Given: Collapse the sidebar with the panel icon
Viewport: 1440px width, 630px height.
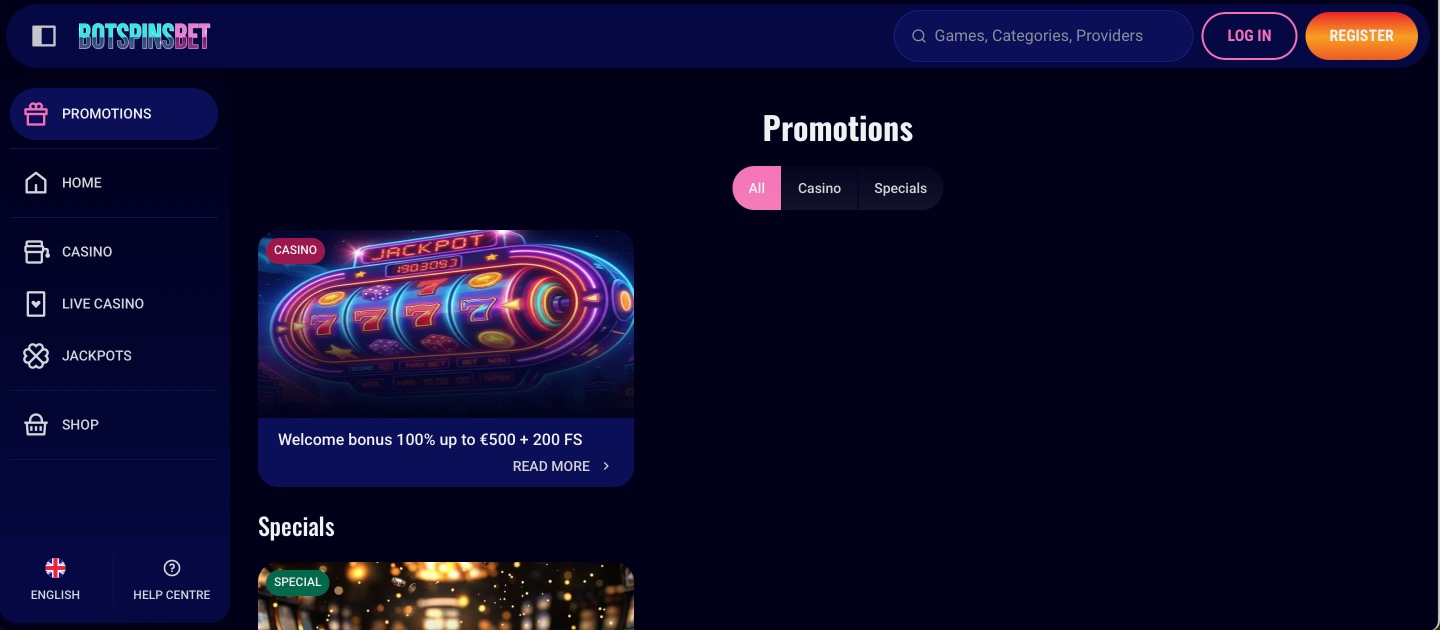Looking at the screenshot, I should click(x=44, y=36).
